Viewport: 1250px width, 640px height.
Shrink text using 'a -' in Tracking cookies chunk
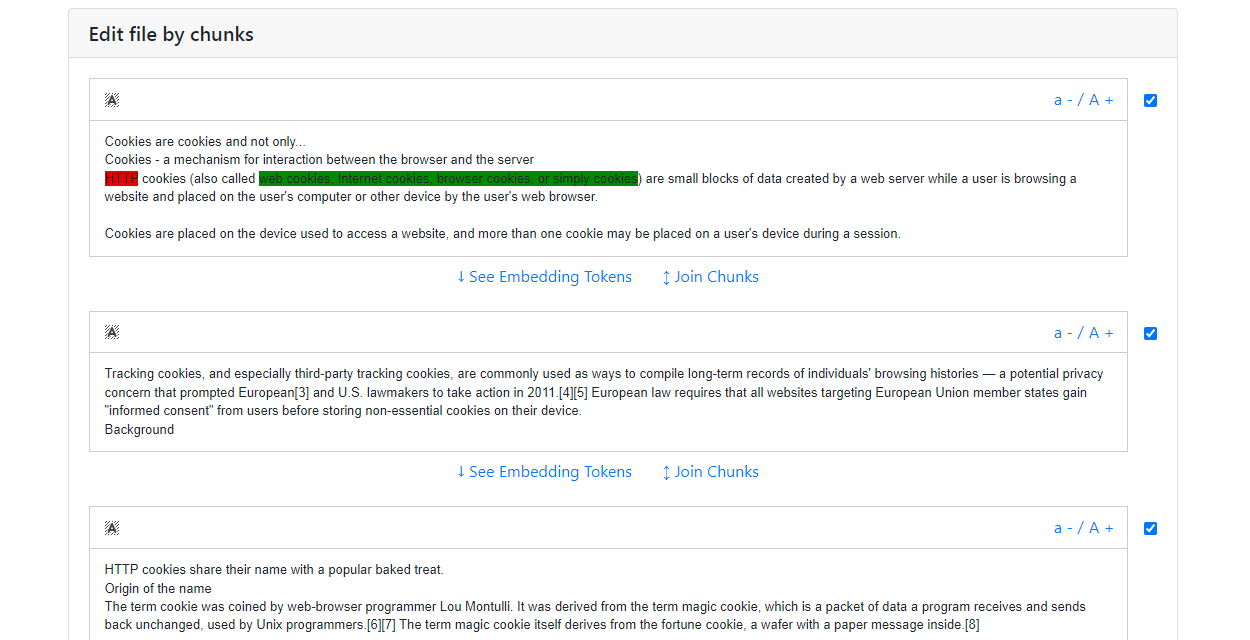click(1063, 333)
